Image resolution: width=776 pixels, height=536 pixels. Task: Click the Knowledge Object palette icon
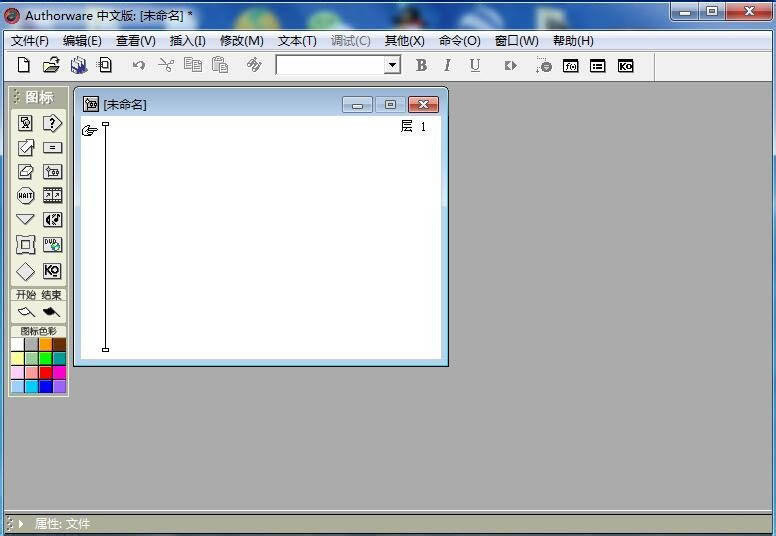point(52,271)
